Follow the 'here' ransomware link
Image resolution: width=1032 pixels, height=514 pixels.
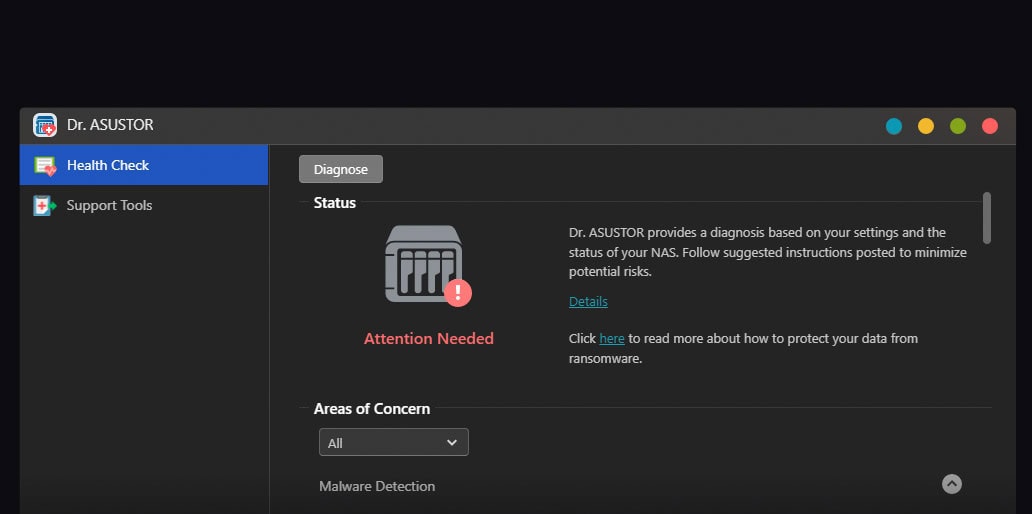tap(612, 338)
